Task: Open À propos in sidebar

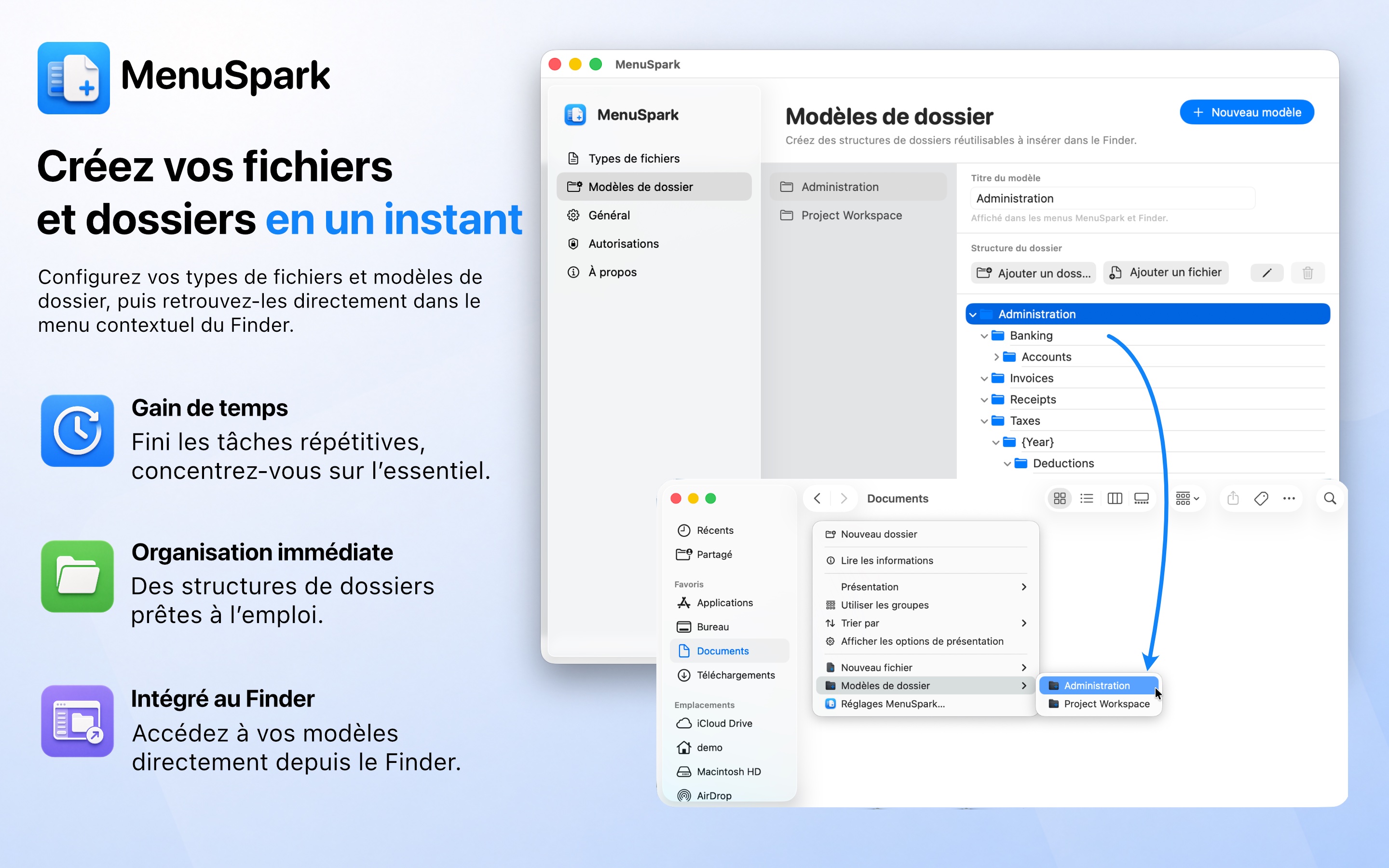Action: [654, 272]
